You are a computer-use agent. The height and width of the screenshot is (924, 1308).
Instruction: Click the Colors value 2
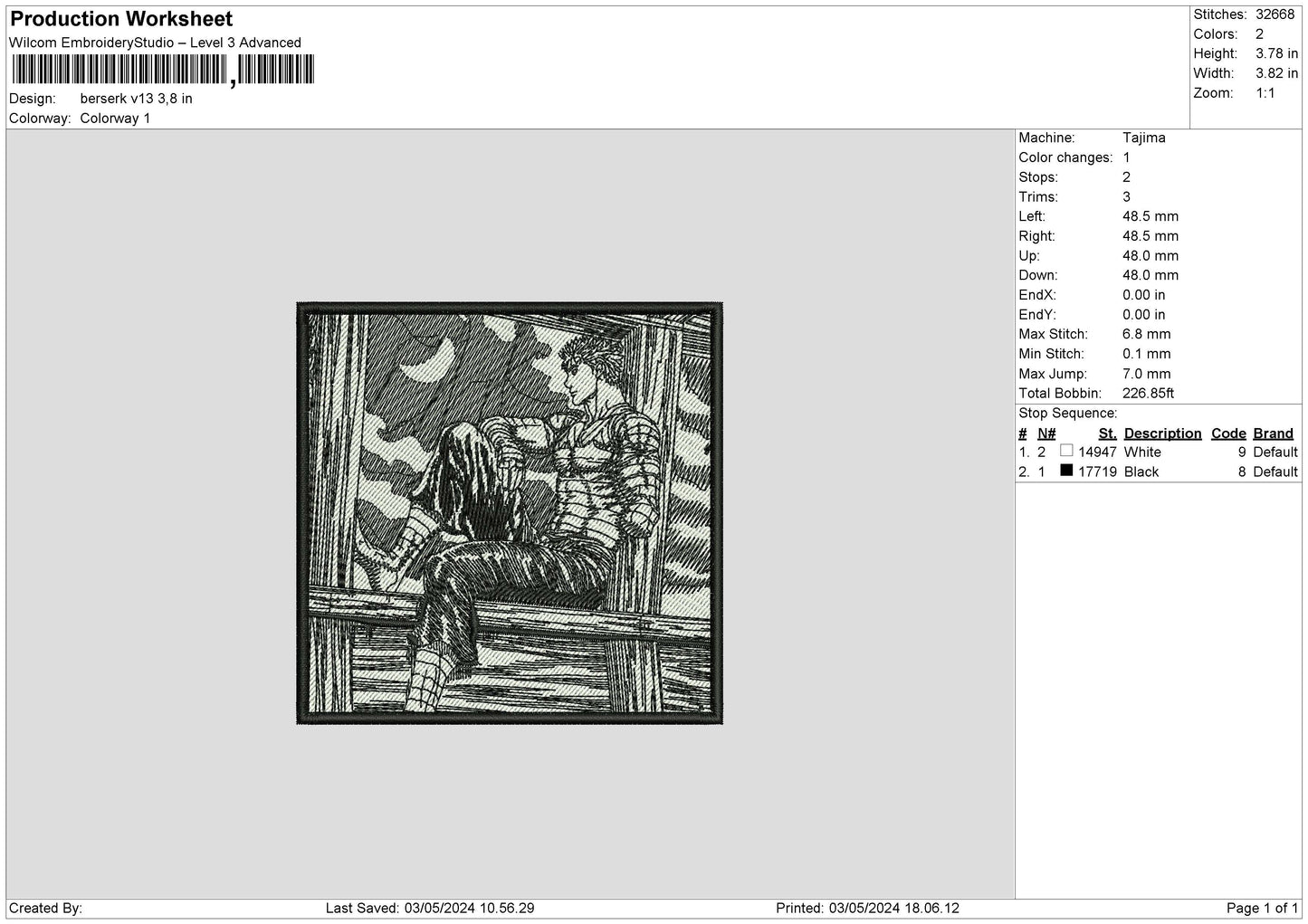tap(1259, 34)
